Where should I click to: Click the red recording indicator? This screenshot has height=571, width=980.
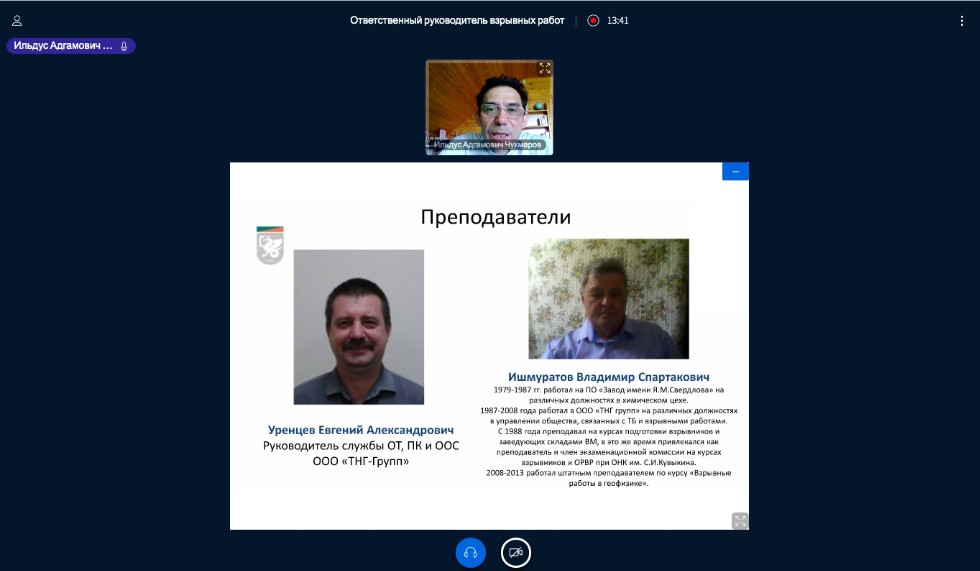(x=593, y=20)
